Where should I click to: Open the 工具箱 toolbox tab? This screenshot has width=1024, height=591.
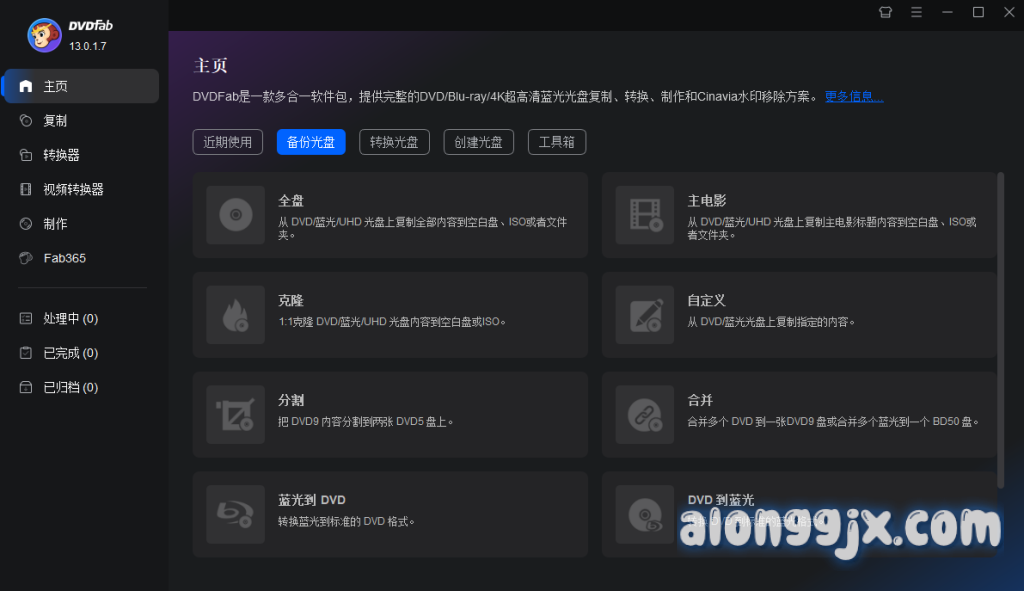tap(557, 142)
